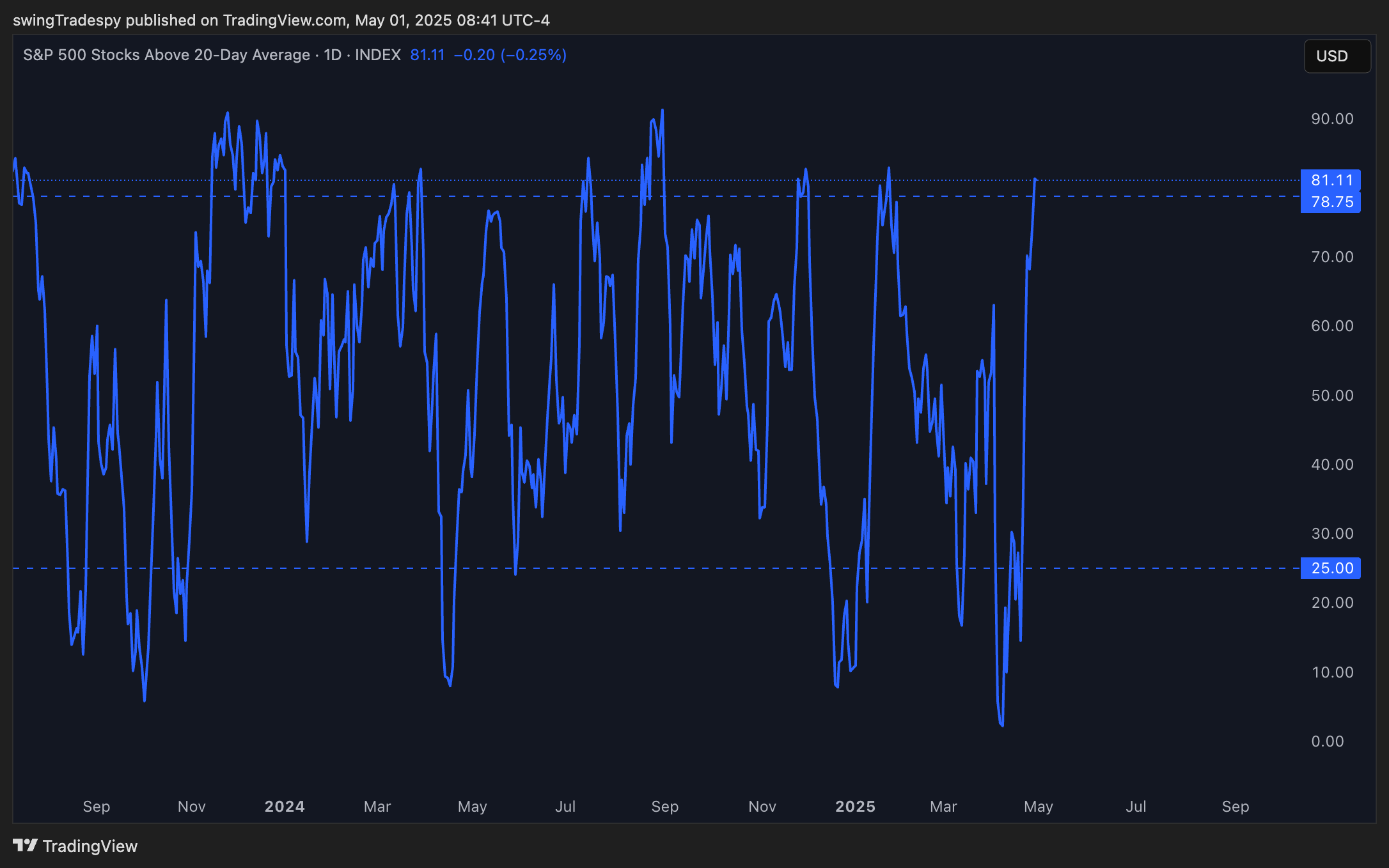
Task: Click the Jul label right of 2025 May
Action: coord(1136,807)
